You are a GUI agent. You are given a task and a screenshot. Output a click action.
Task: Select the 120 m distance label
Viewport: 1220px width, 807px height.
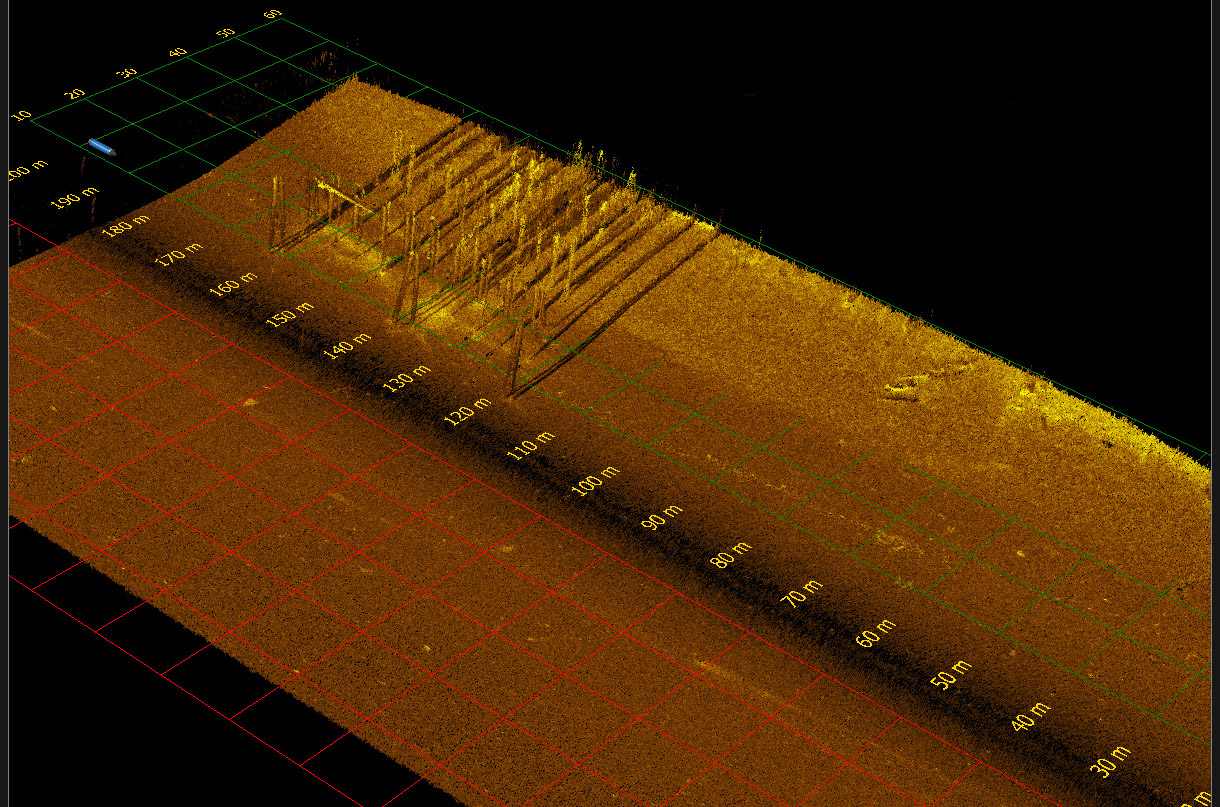(x=468, y=410)
